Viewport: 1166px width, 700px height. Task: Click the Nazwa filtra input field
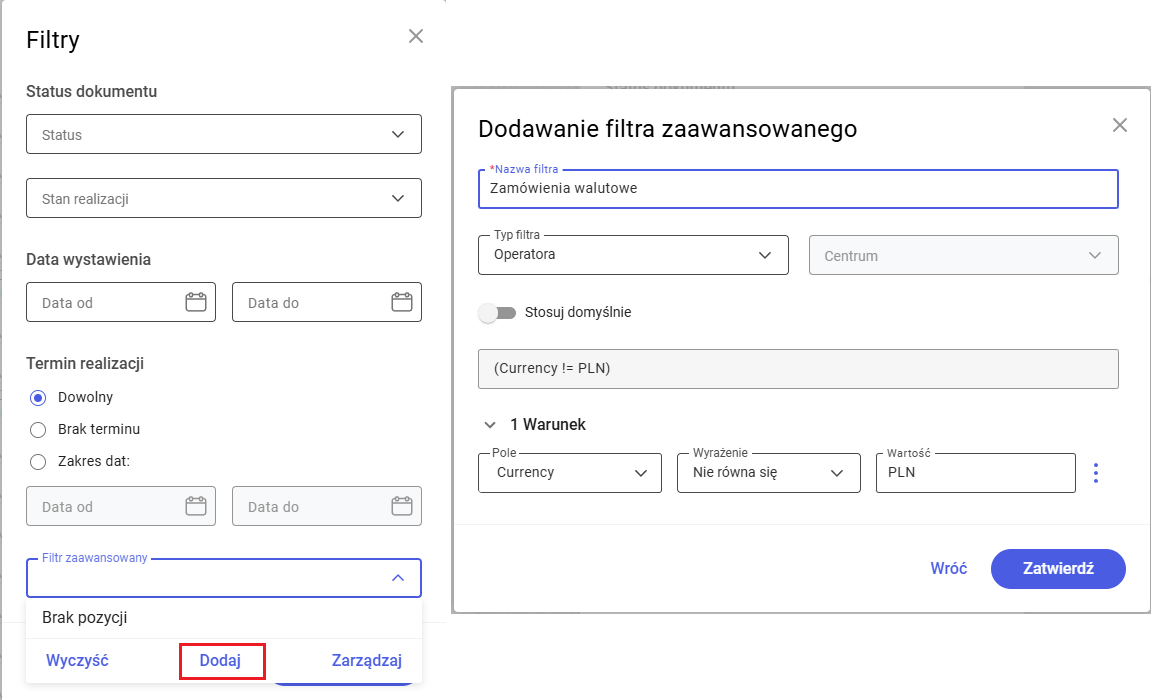797,189
